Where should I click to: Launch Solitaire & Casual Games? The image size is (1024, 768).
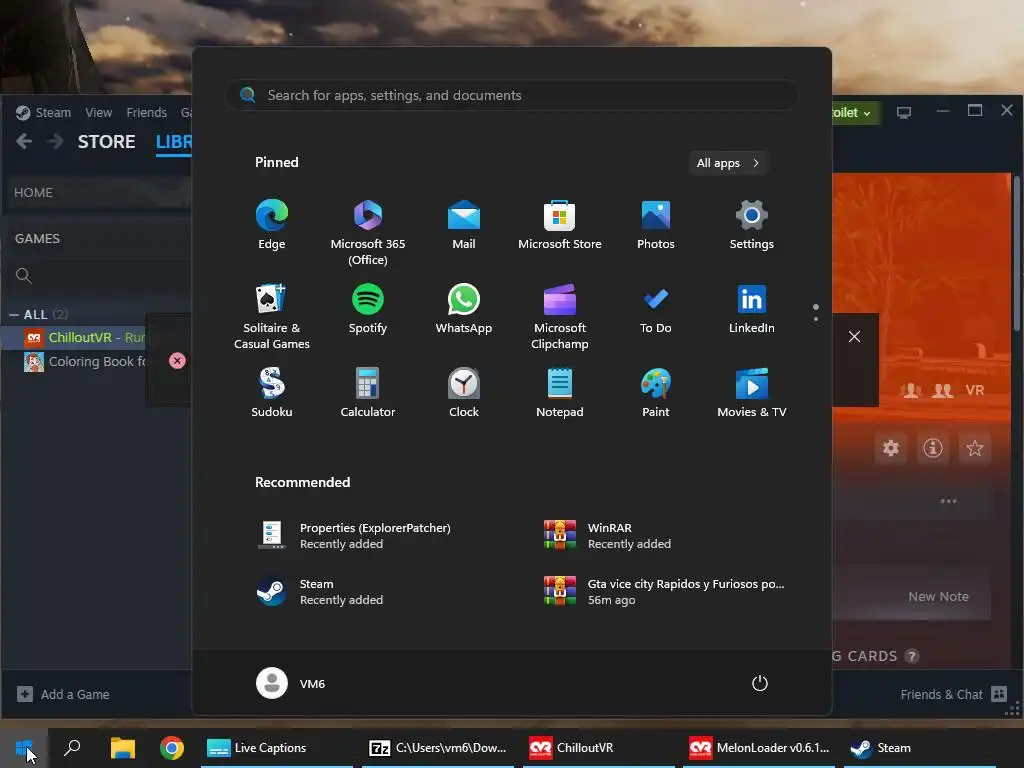[x=272, y=317]
